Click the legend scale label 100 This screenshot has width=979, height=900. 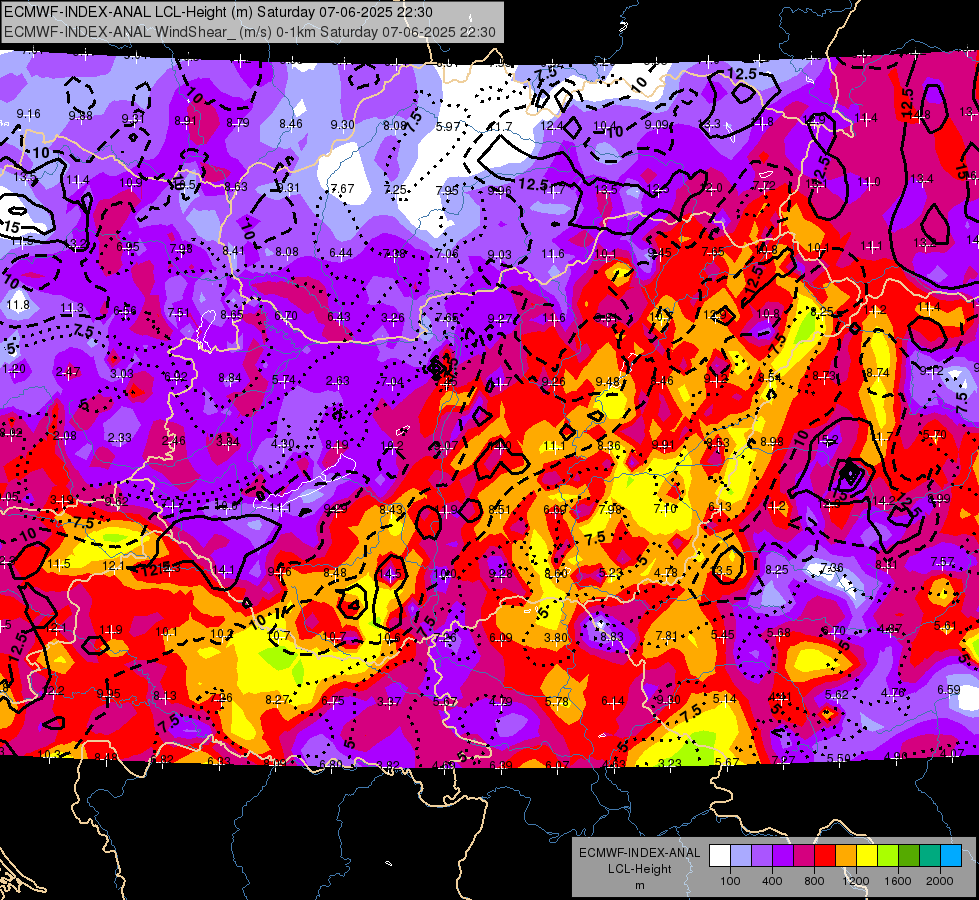[x=730, y=881]
